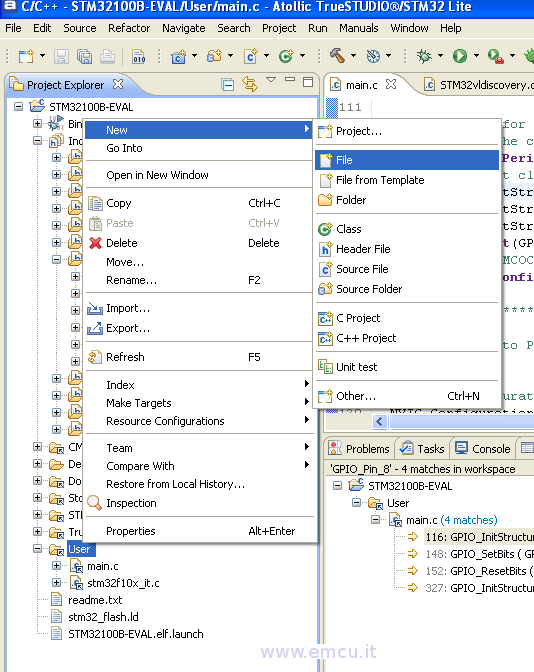
Task: Open dropdown arrow next to Run icon
Action: point(476,56)
